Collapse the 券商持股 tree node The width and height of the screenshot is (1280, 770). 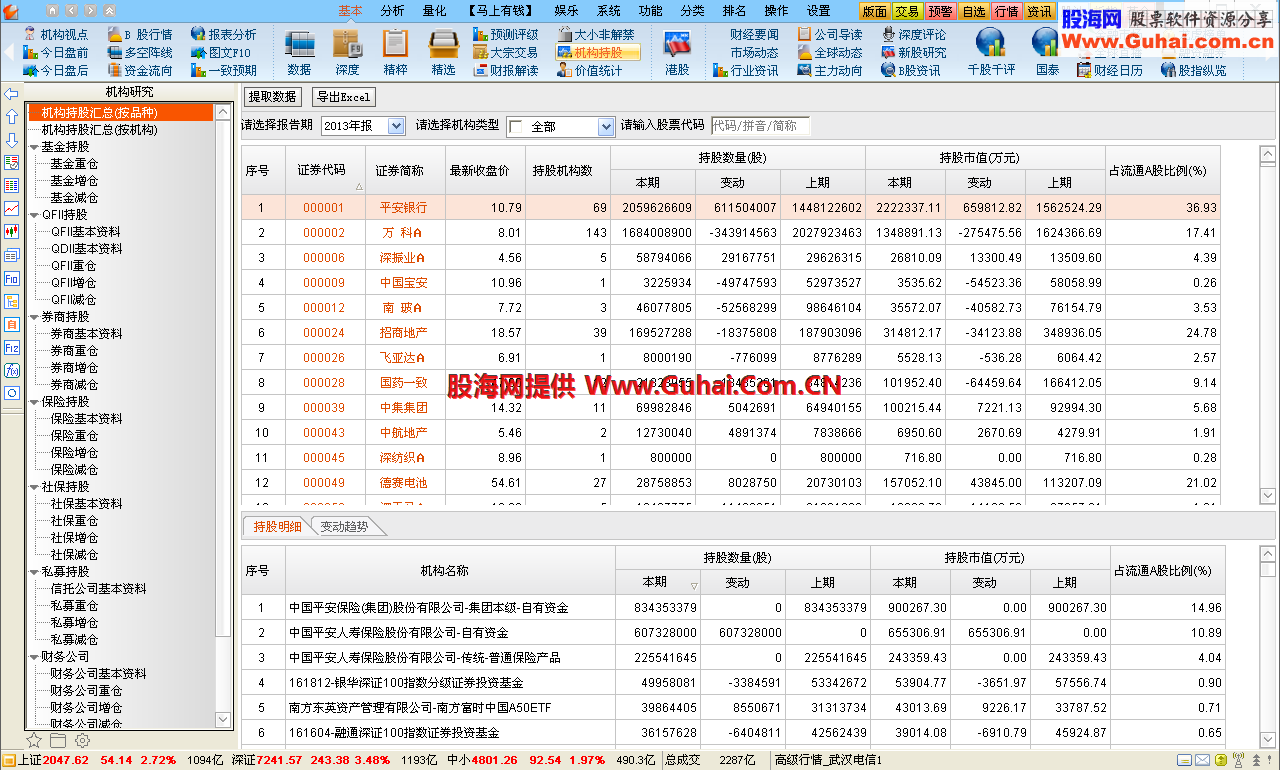(33, 317)
